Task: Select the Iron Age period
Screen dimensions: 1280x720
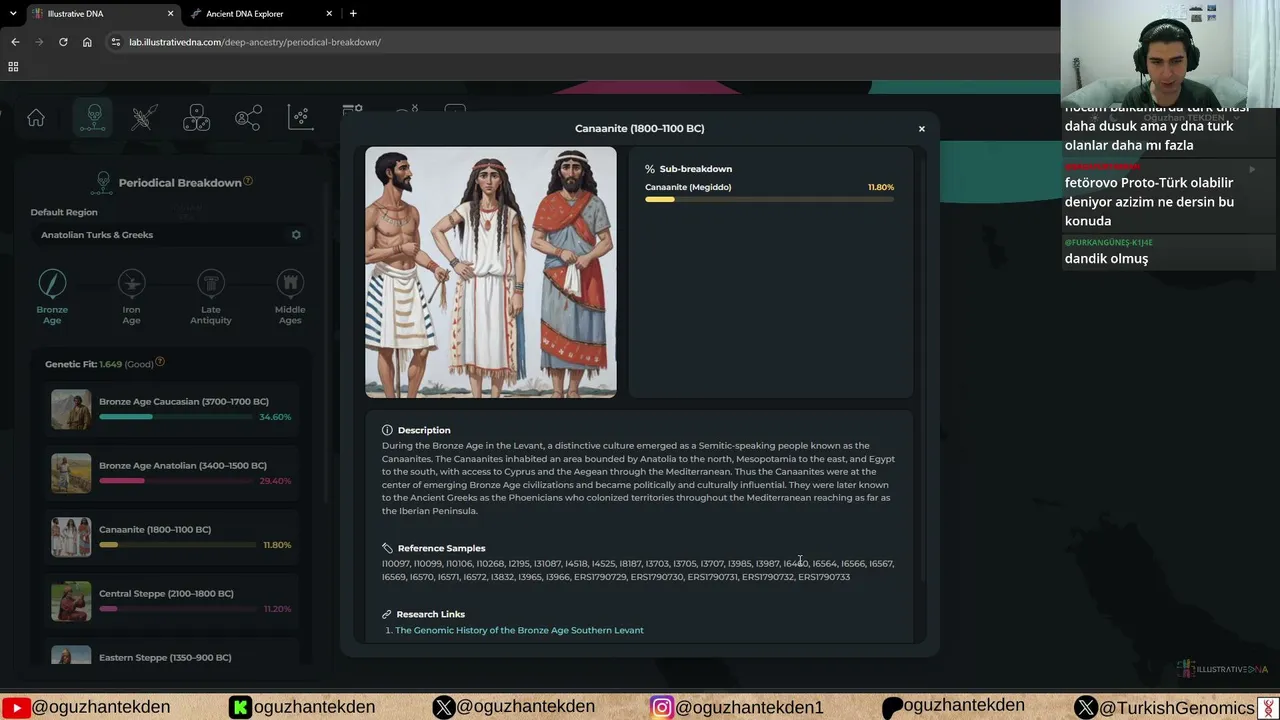Action: 131,297
